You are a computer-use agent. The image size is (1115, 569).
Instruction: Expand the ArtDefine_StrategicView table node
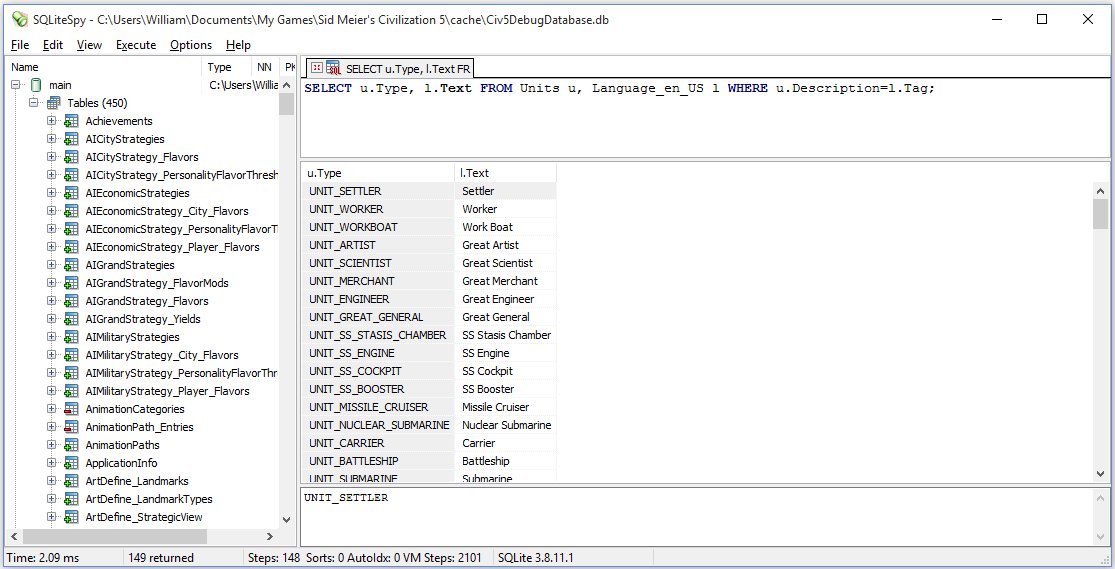(x=51, y=517)
